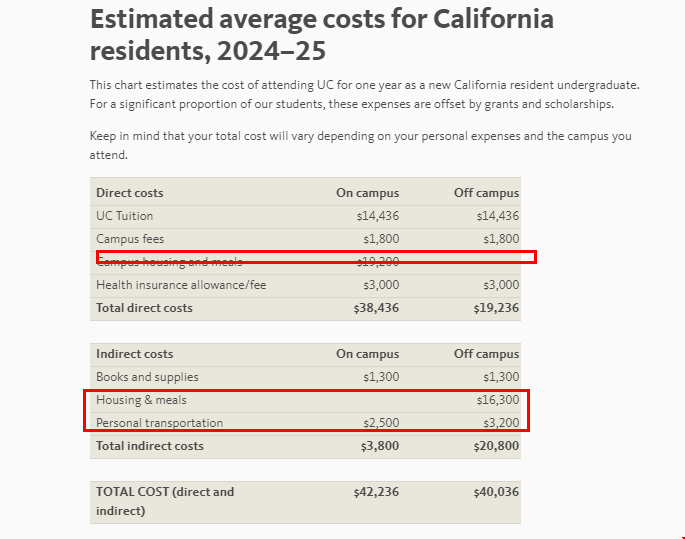Click the $19,236 off-campus direct total

pyautogui.click(x=496, y=308)
